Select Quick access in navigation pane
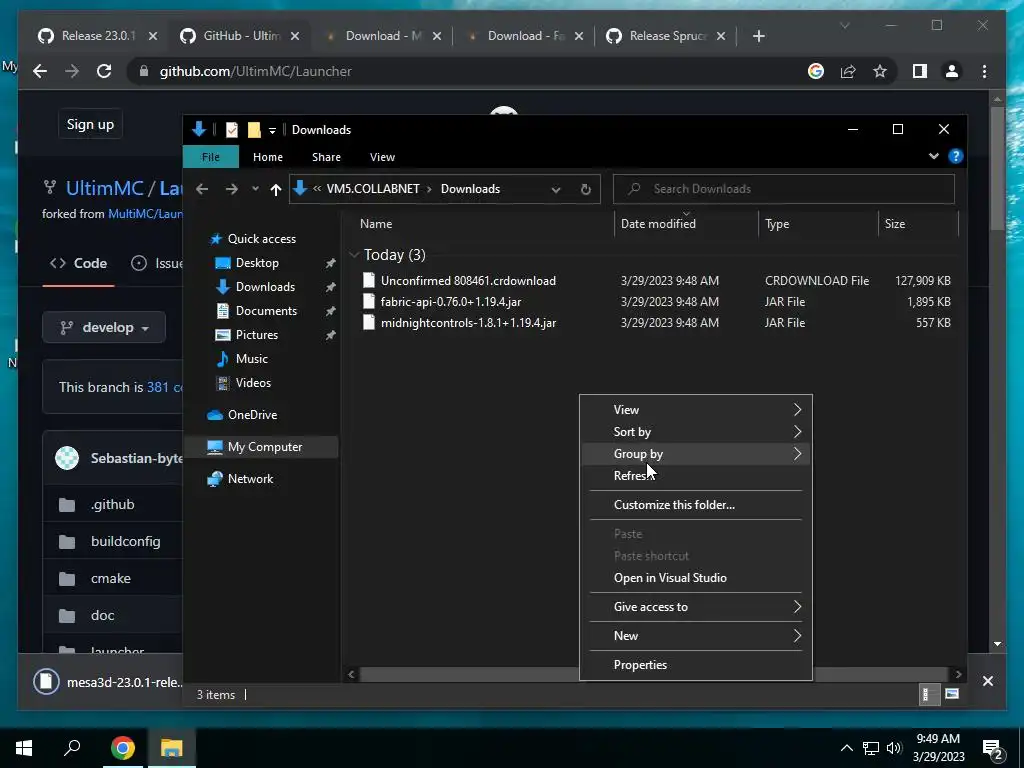The height and width of the screenshot is (768, 1024). 261,239
